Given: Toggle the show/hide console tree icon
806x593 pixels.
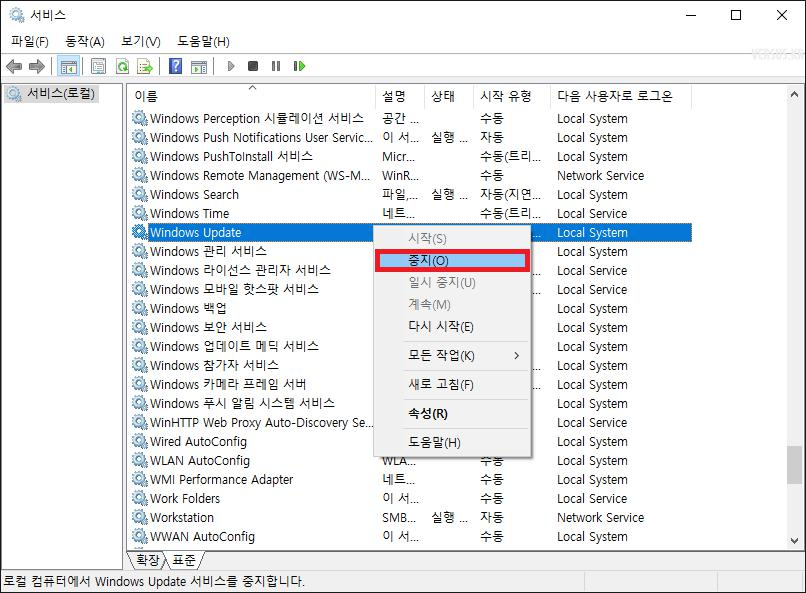Looking at the screenshot, I should click(68, 66).
